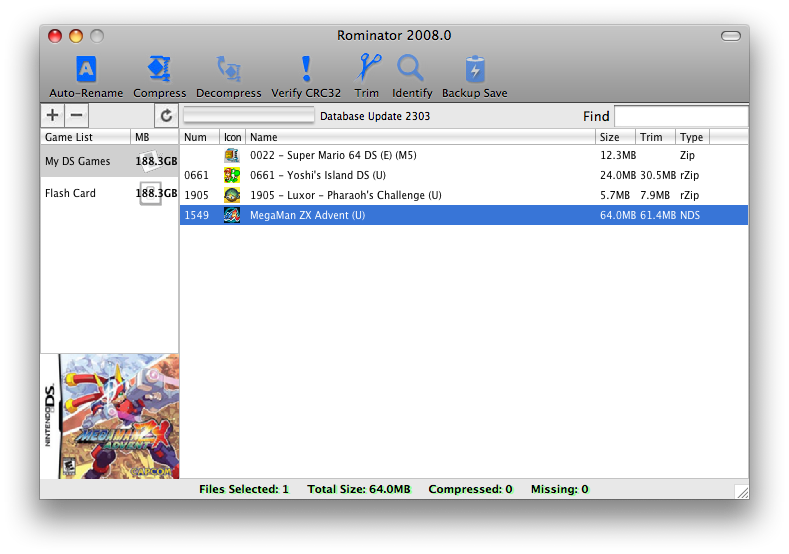The height and width of the screenshot is (554, 789).
Task: Sort games by Num column header
Action: pyautogui.click(x=200, y=137)
